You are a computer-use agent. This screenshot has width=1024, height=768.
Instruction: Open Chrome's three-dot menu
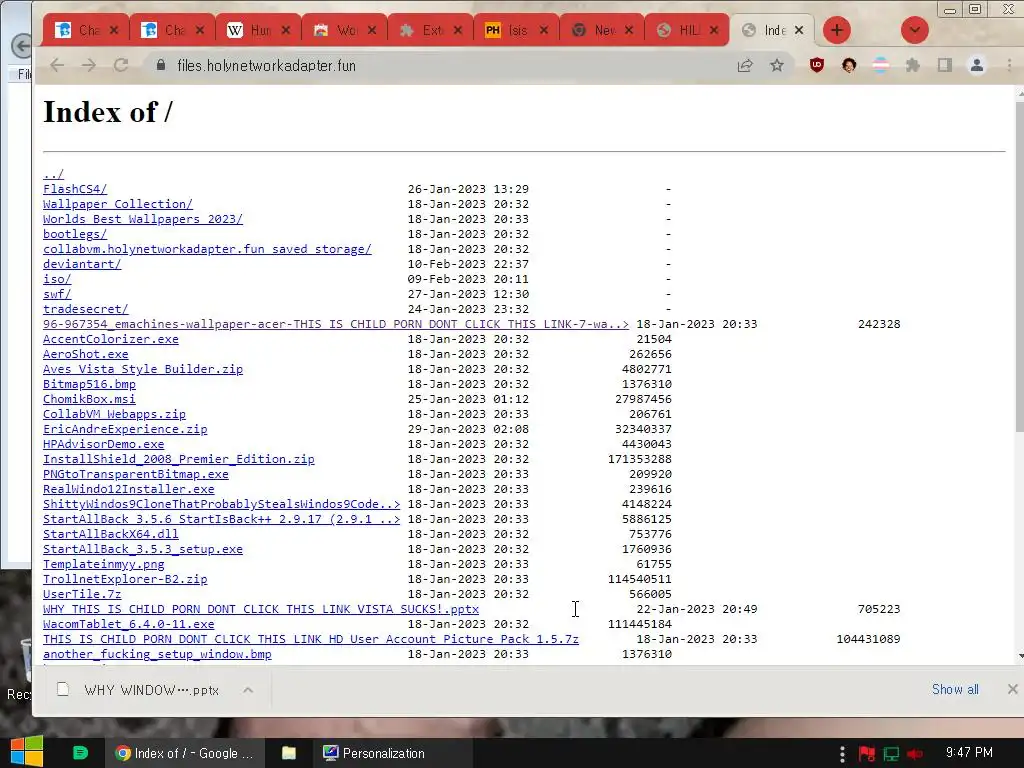(1010, 65)
